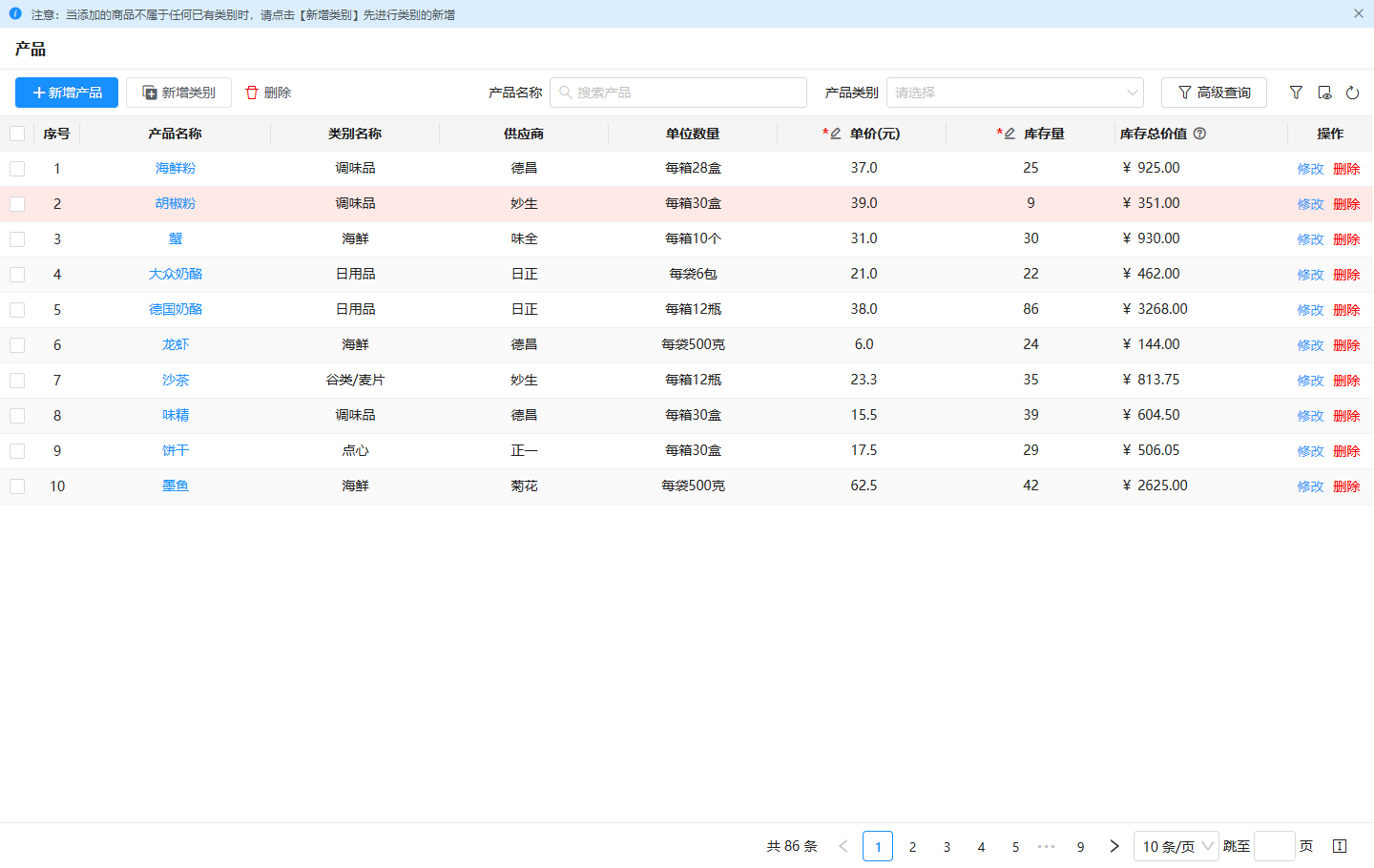The width and height of the screenshot is (1374, 868).
Task: Open the 10 条/页 page size dropdown
Action: coord(1176,846)
